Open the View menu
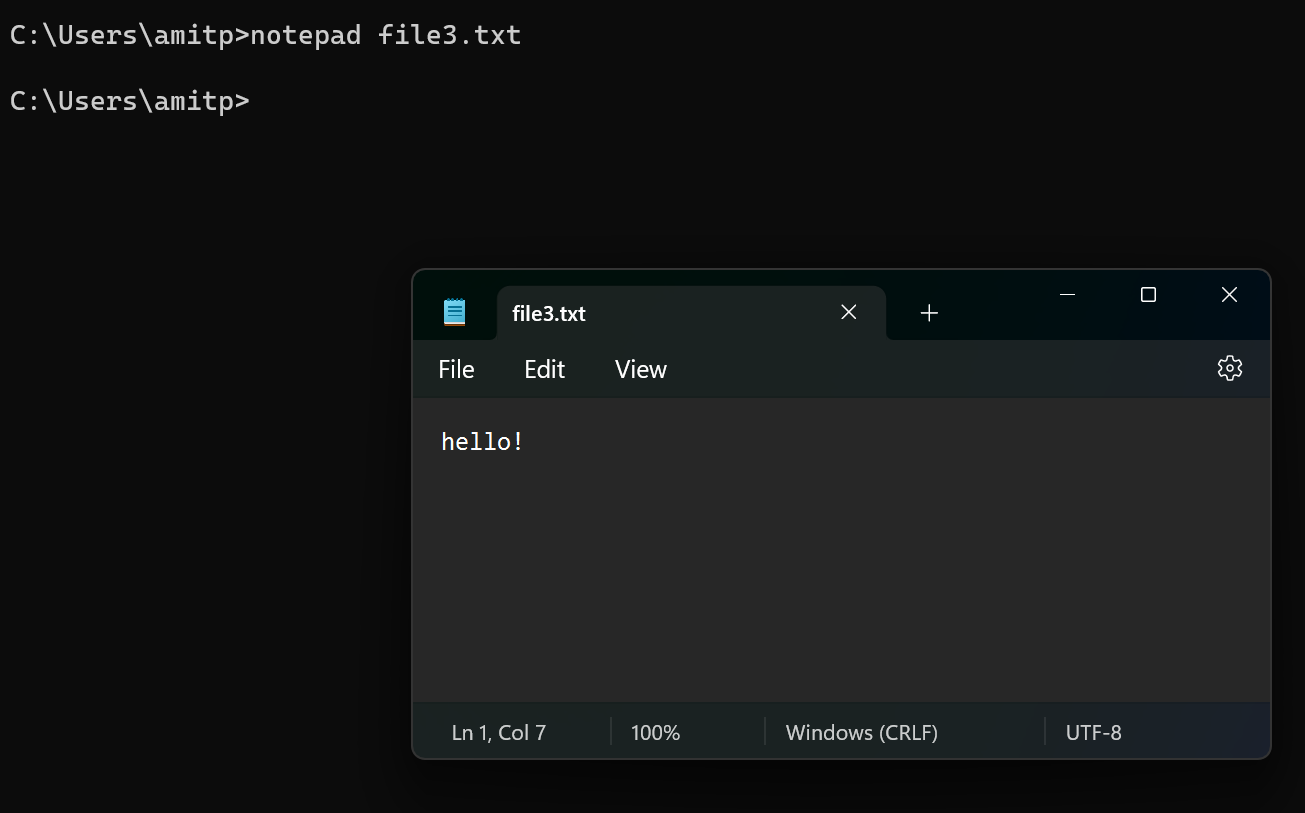Screen dimensions: 1305x813 (640, 369)
